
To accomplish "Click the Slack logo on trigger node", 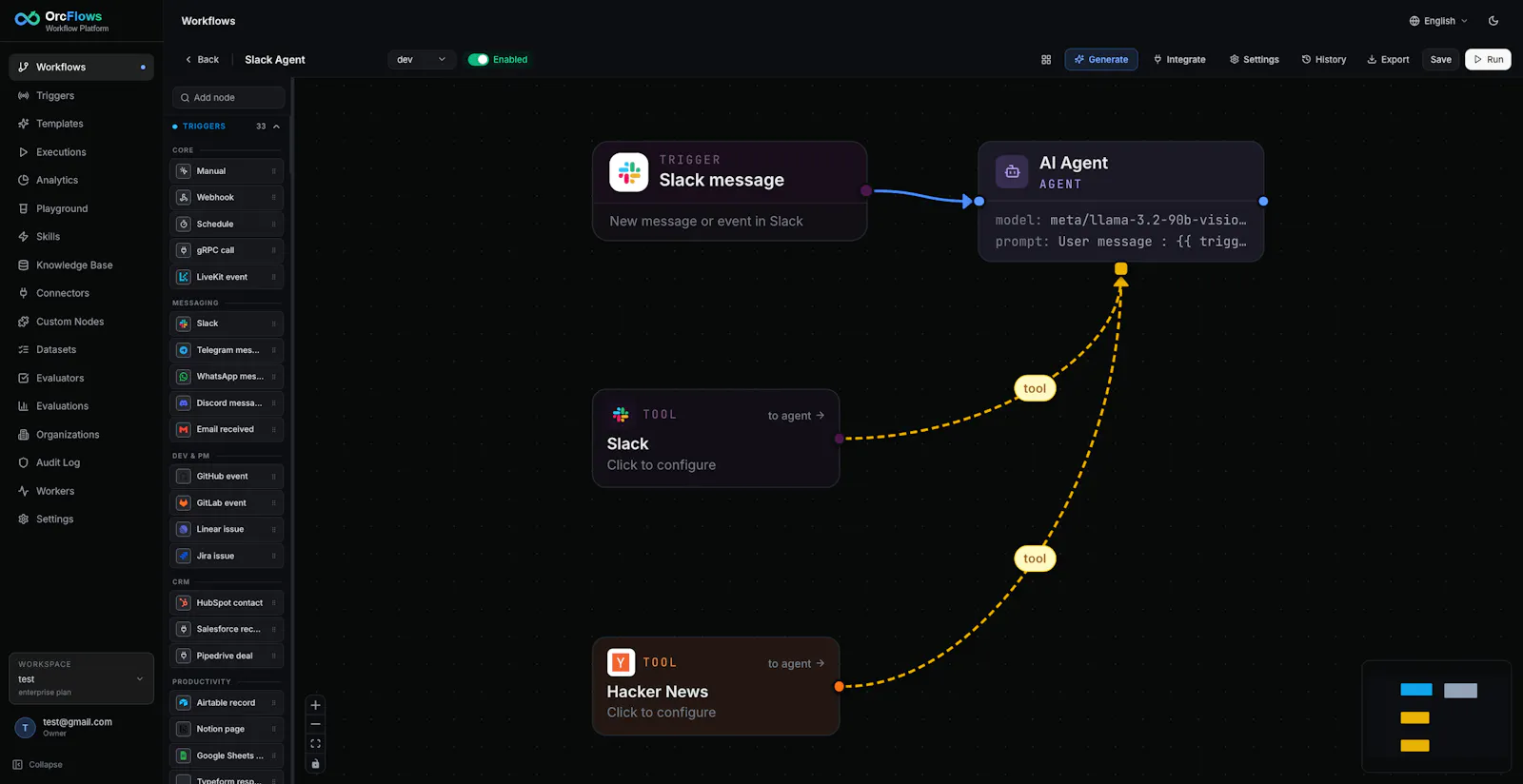I will coord(629,172).
